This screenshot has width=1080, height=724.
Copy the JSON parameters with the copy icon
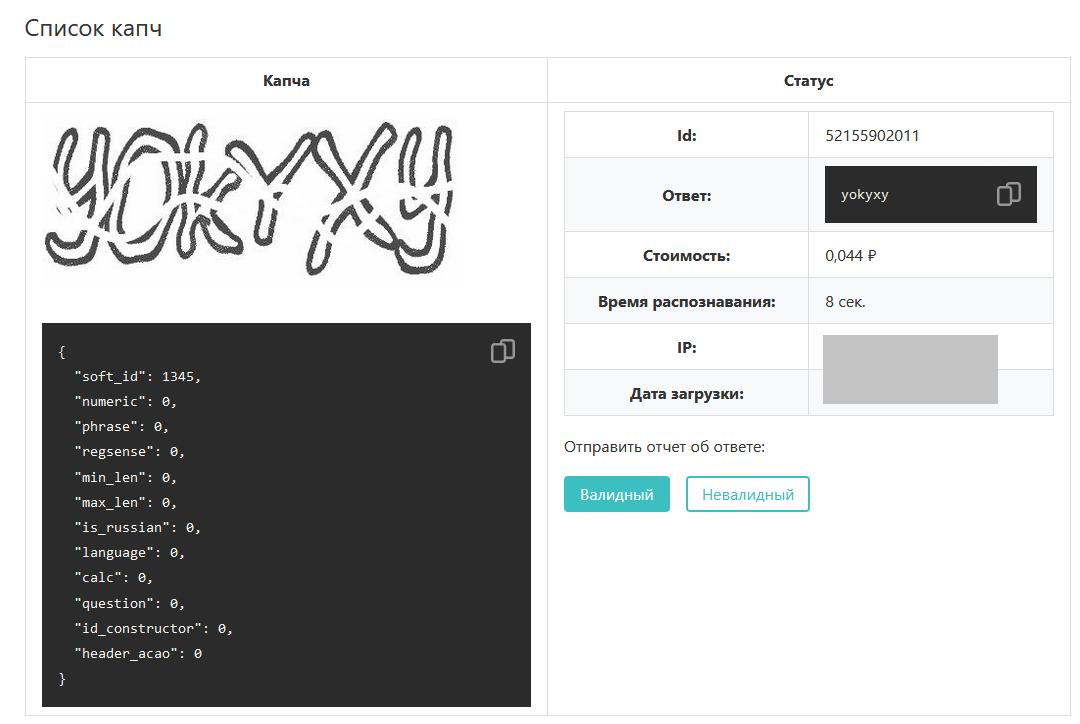click(502, 351)
